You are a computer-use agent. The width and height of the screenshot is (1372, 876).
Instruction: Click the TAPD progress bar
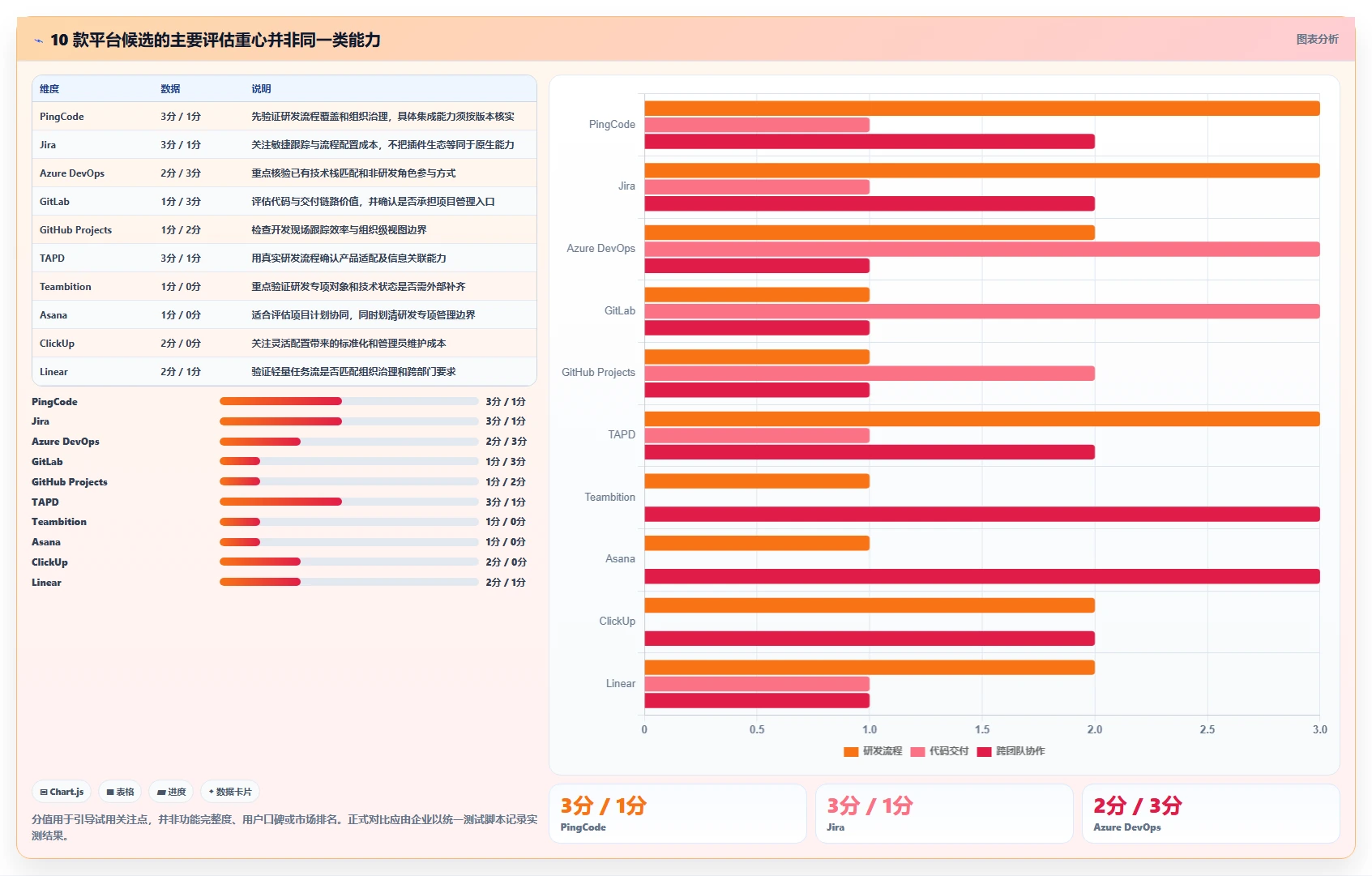pyautogui.click(x=348, y=502)
